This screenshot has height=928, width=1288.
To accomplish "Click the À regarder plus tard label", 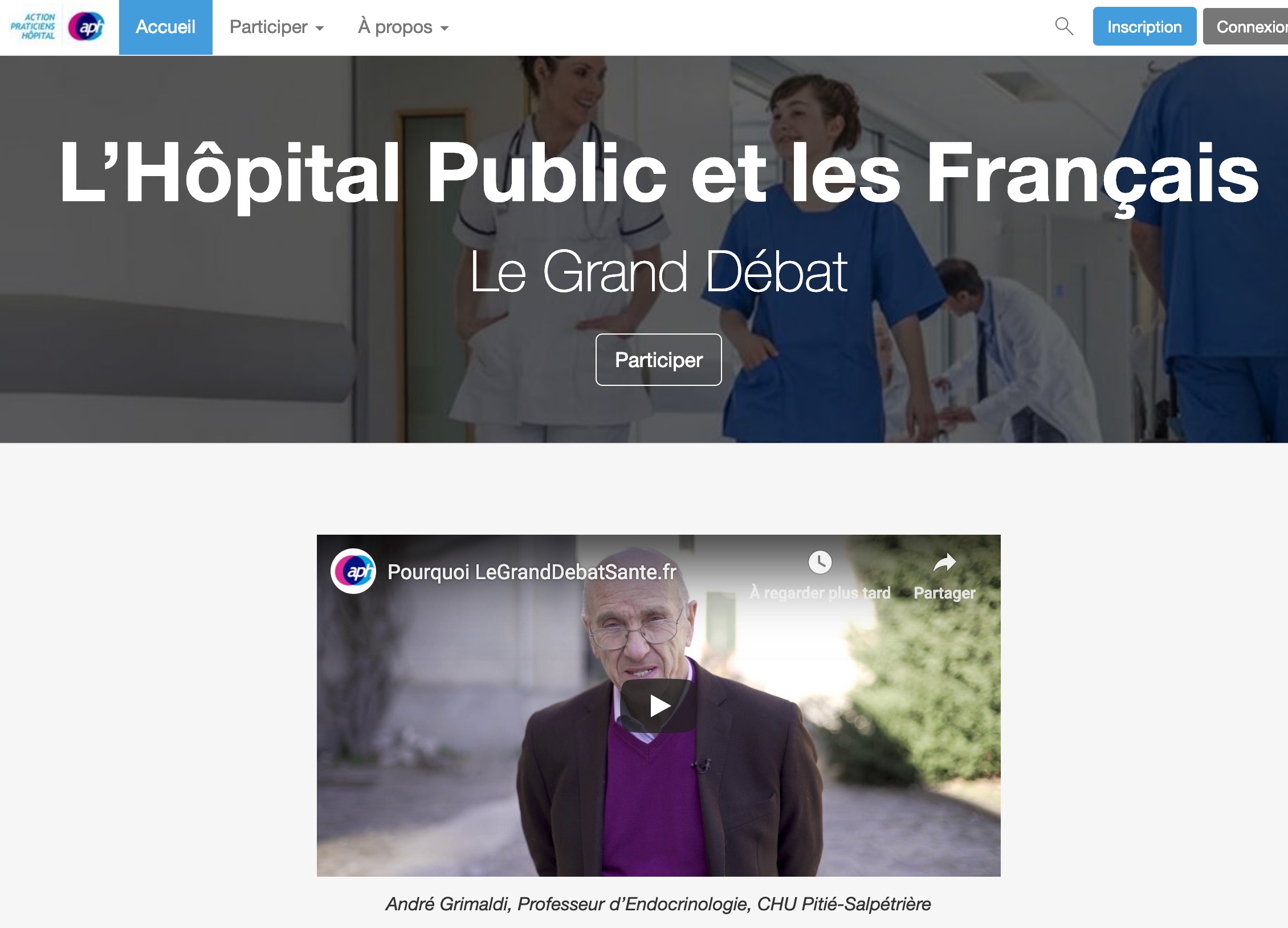I will (820, 593).
